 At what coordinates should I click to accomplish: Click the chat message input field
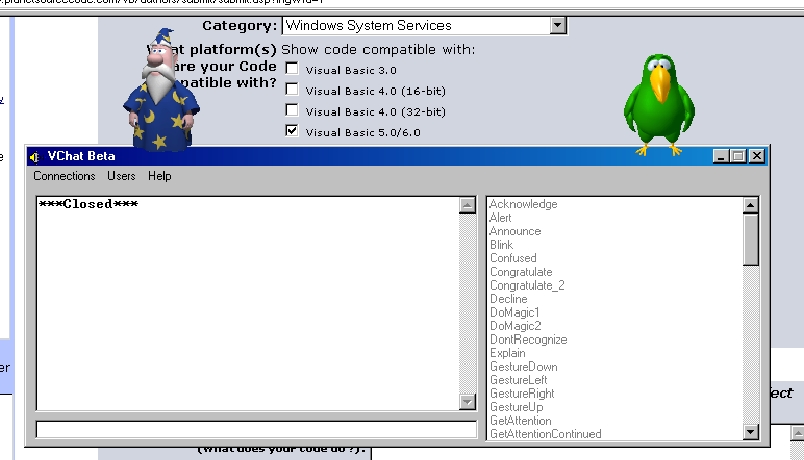(x=256, y=430)
